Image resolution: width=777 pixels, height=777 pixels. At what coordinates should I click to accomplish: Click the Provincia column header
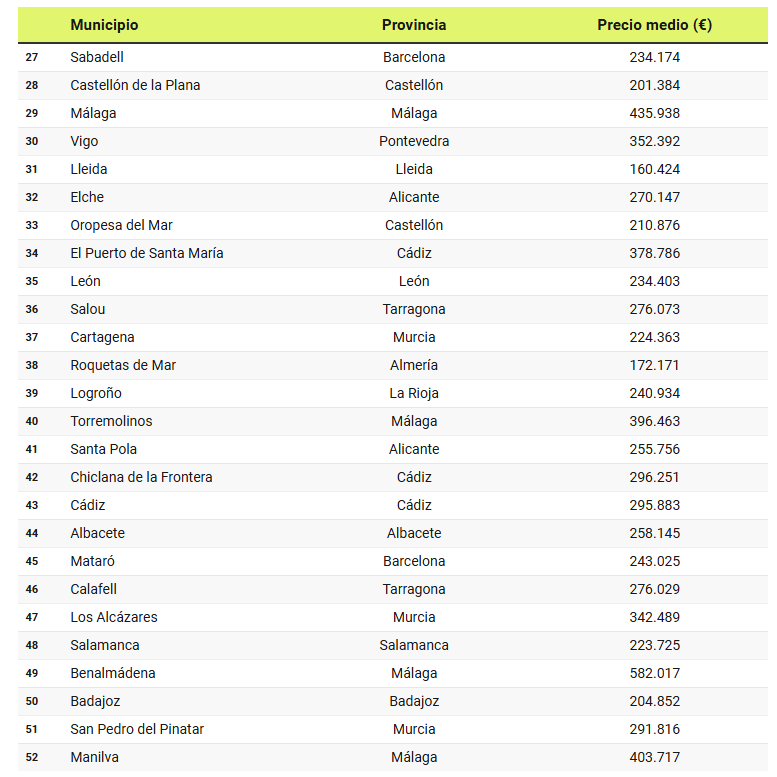(x=414, y=25)
